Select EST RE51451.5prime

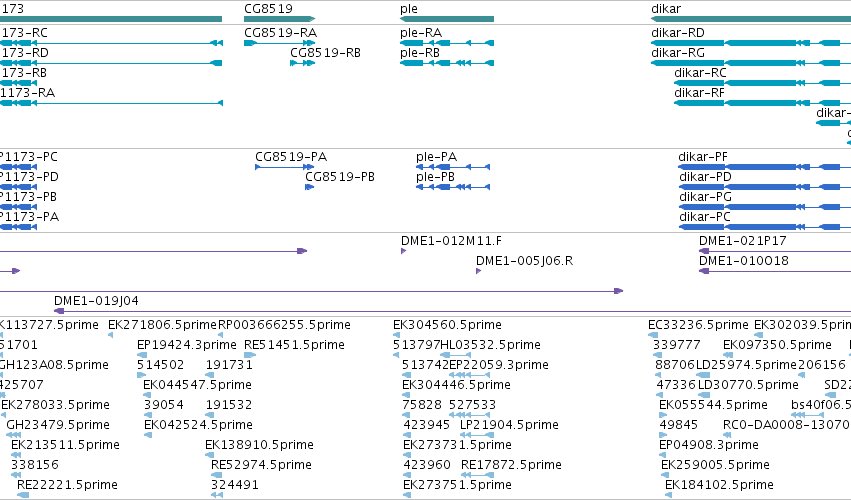[x=294, y=345]
